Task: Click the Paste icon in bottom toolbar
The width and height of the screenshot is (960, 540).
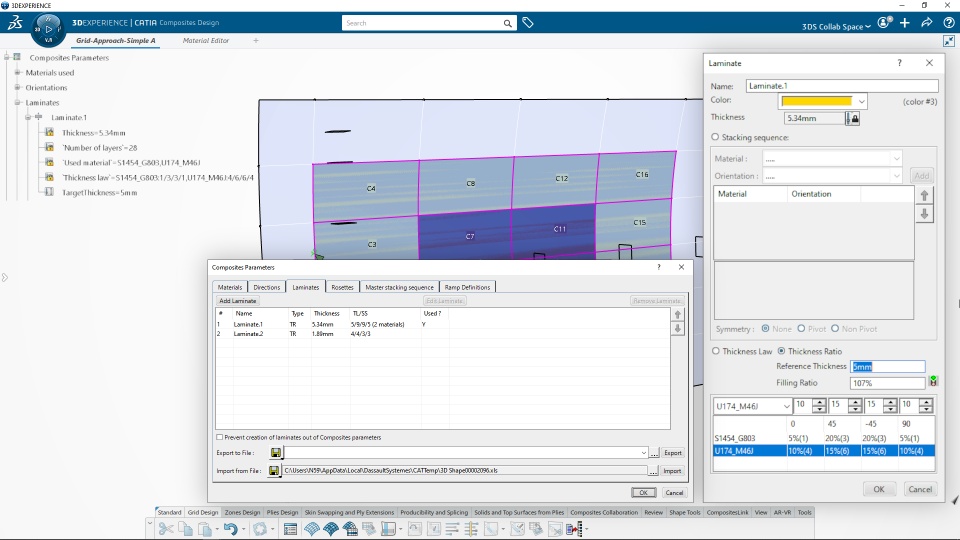Action: point(204,529)
